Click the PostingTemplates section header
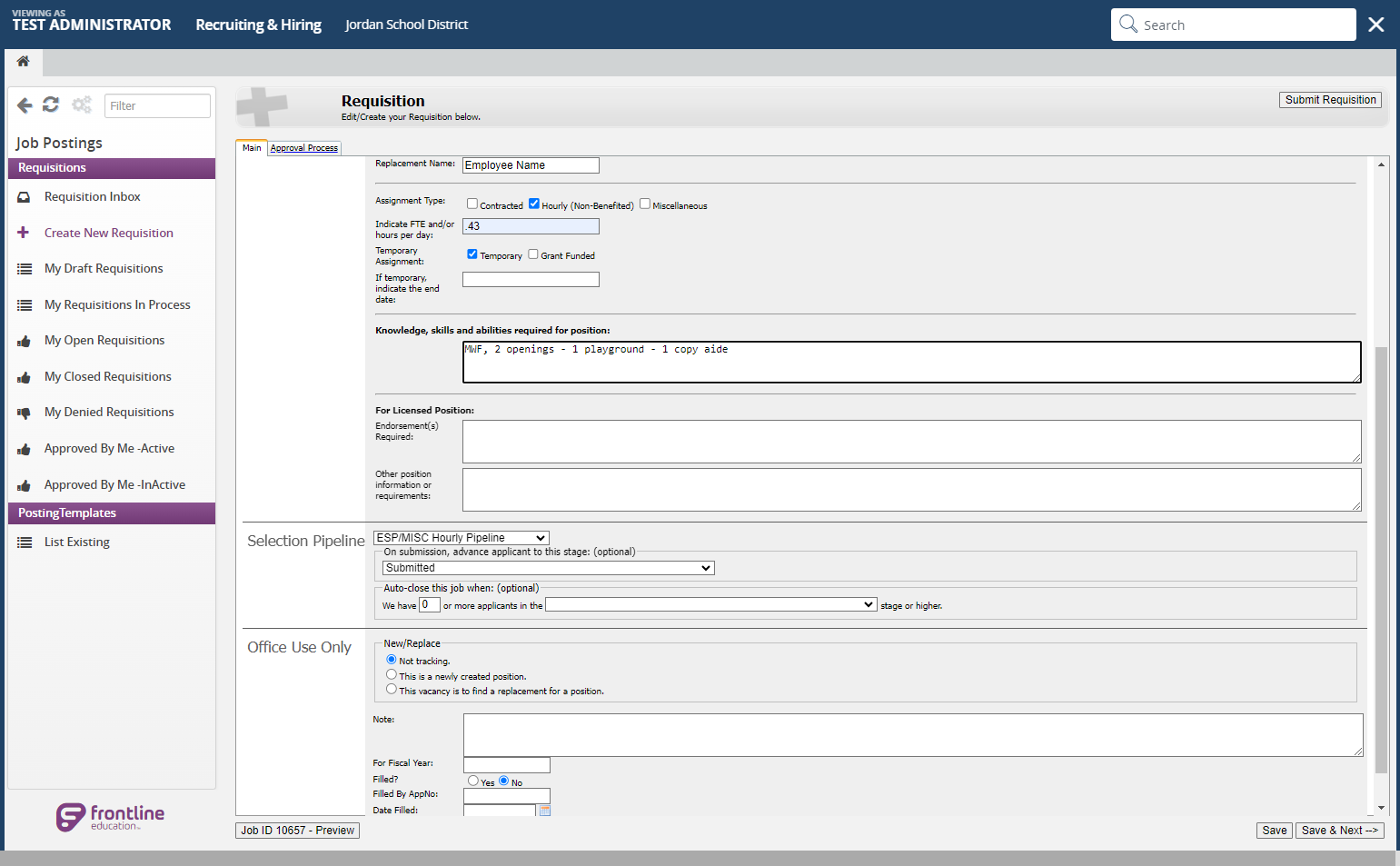The width and height of the screenshot is (1400, 866). [x=112, y=513]
